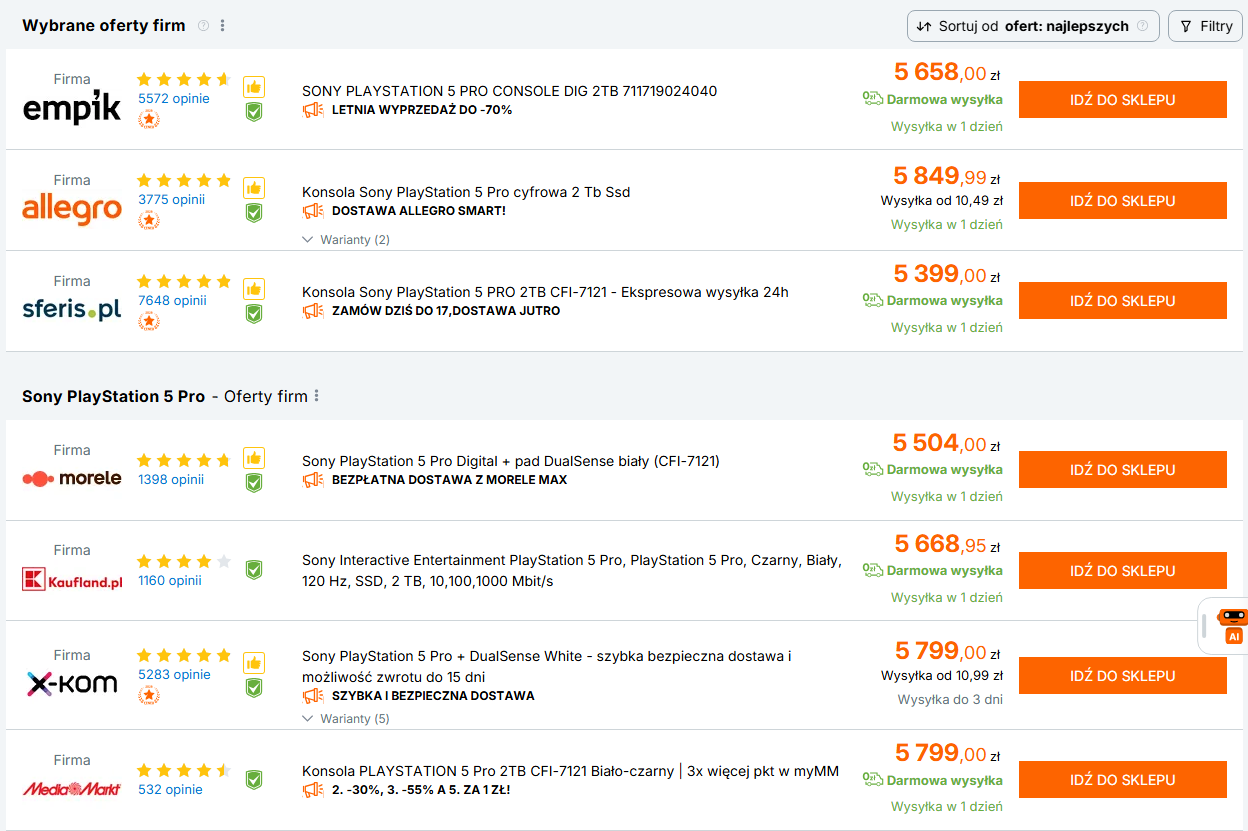Open Sony PlayStation 5 Pro Digital + pad DualSense offer
Viewport: 1248px width, 831px height.
pos(511,461)
